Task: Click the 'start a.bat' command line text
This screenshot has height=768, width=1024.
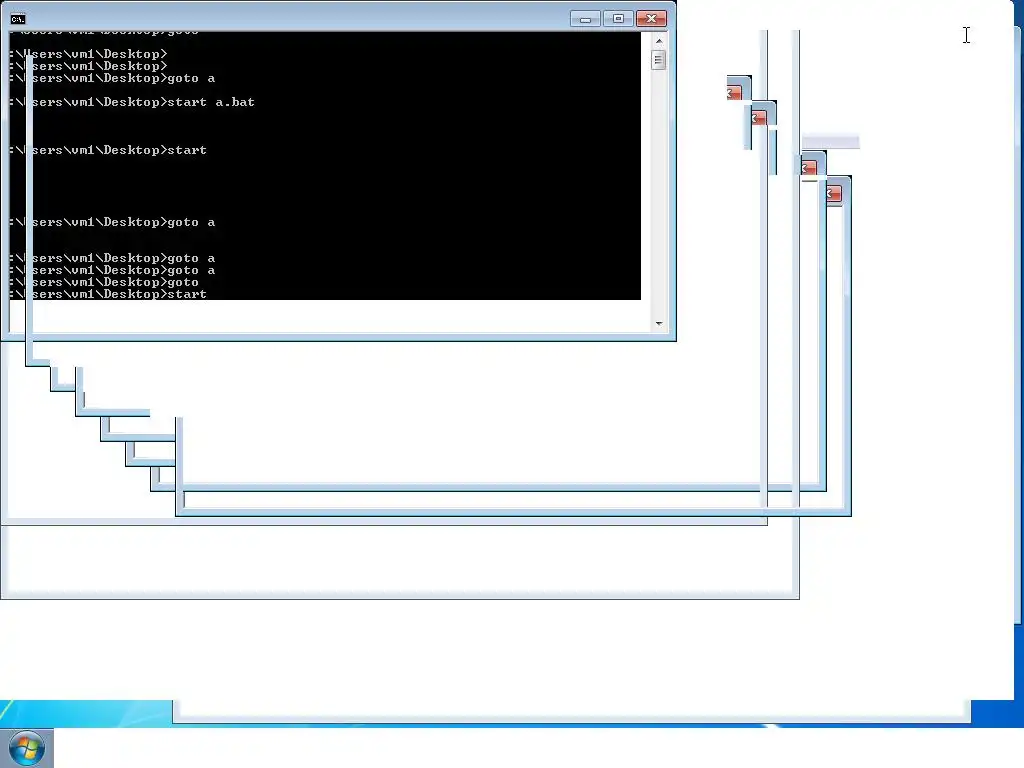Action: pyautogui.click(x=211, y=102)
